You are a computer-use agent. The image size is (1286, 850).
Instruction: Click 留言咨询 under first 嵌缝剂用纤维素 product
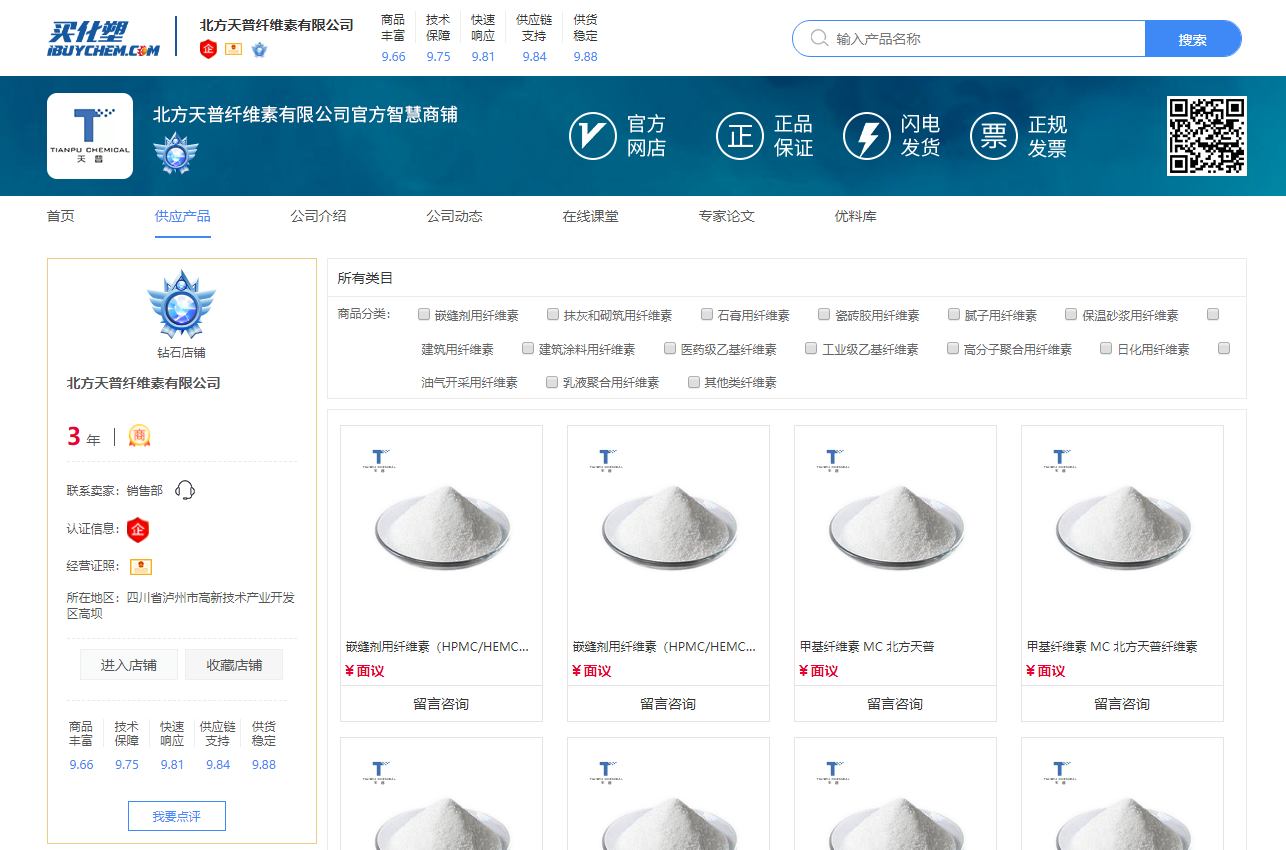point(441,704)
